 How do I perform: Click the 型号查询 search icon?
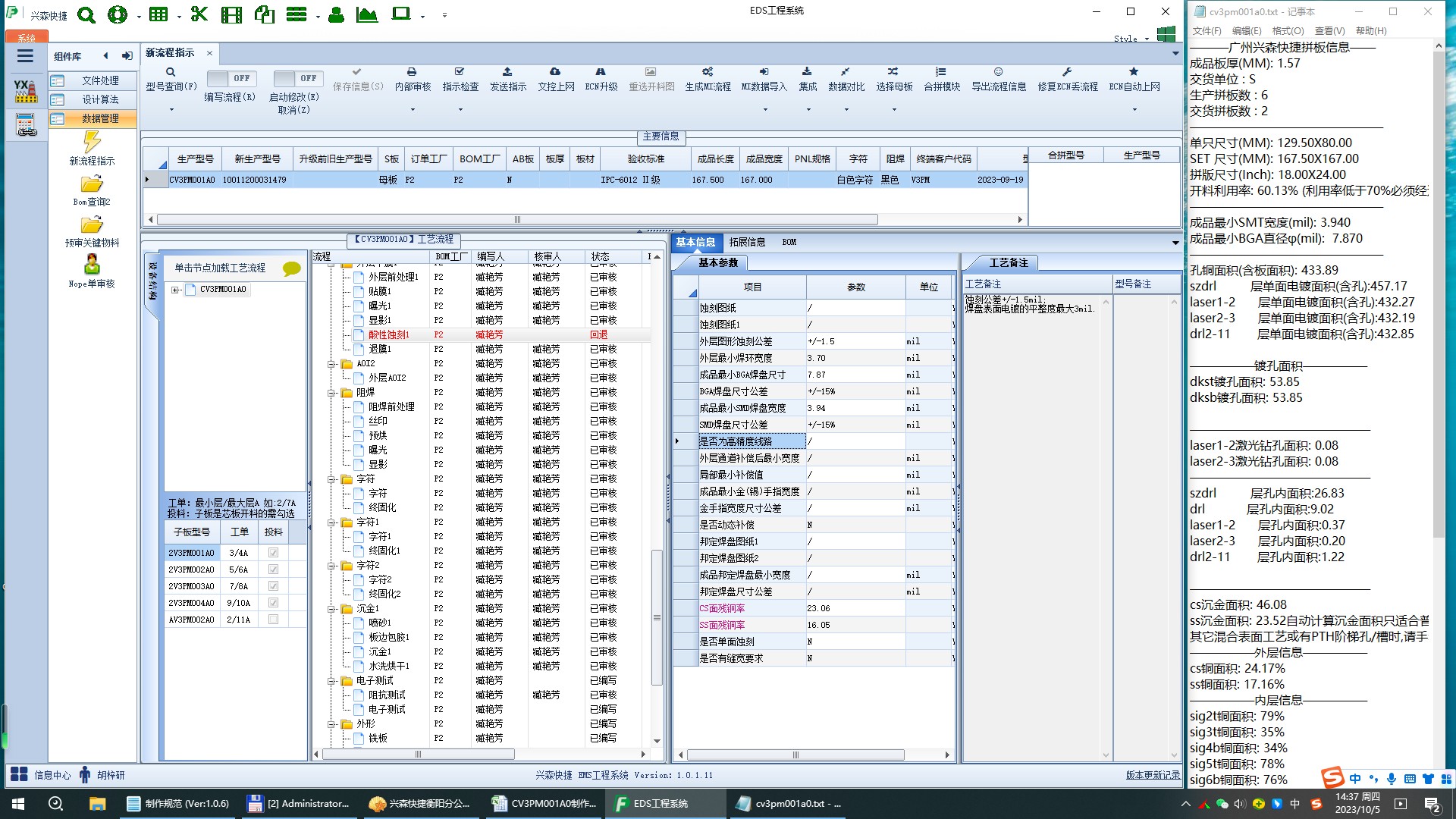[171, 72]
